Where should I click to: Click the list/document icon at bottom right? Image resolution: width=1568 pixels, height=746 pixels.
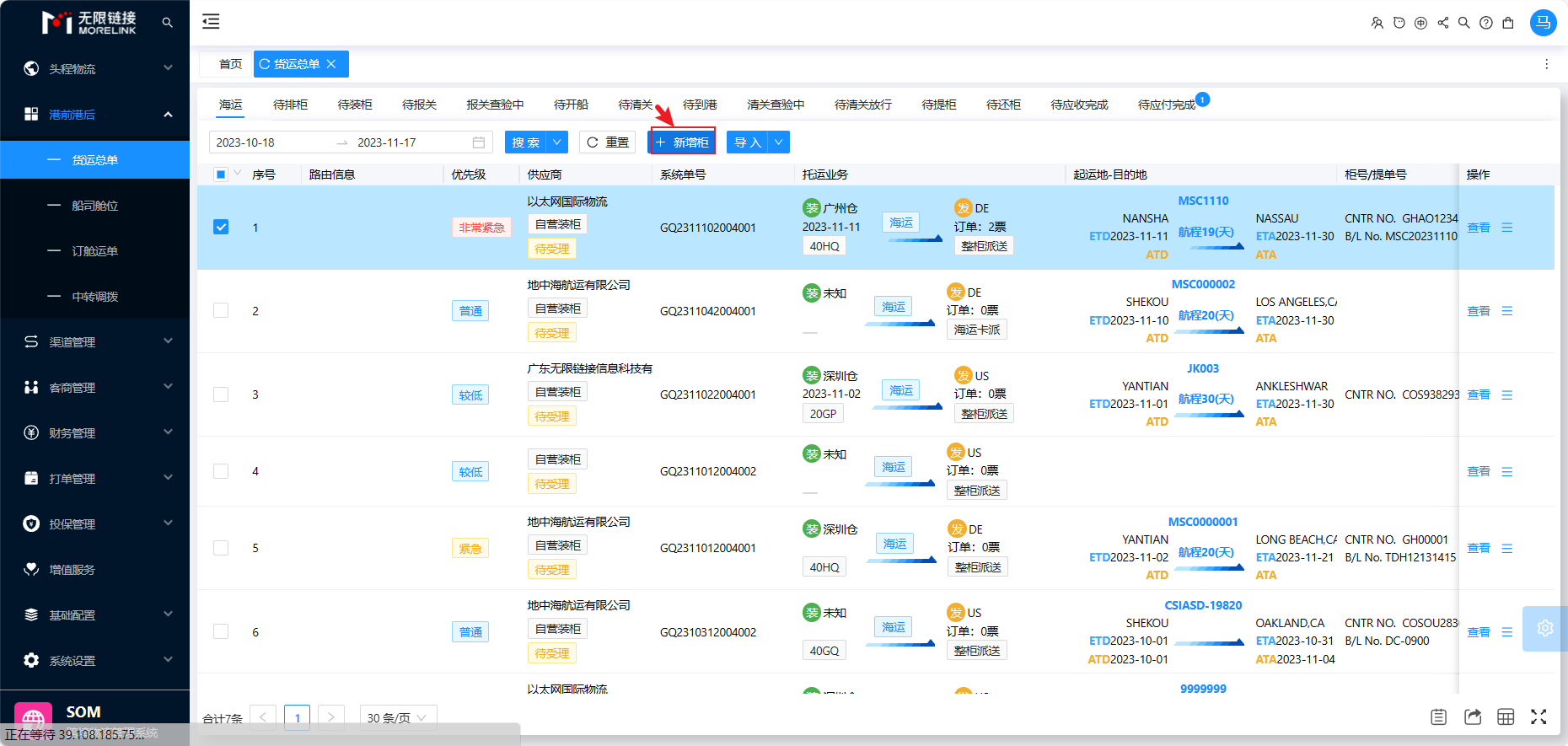(x=1439, y=716)
